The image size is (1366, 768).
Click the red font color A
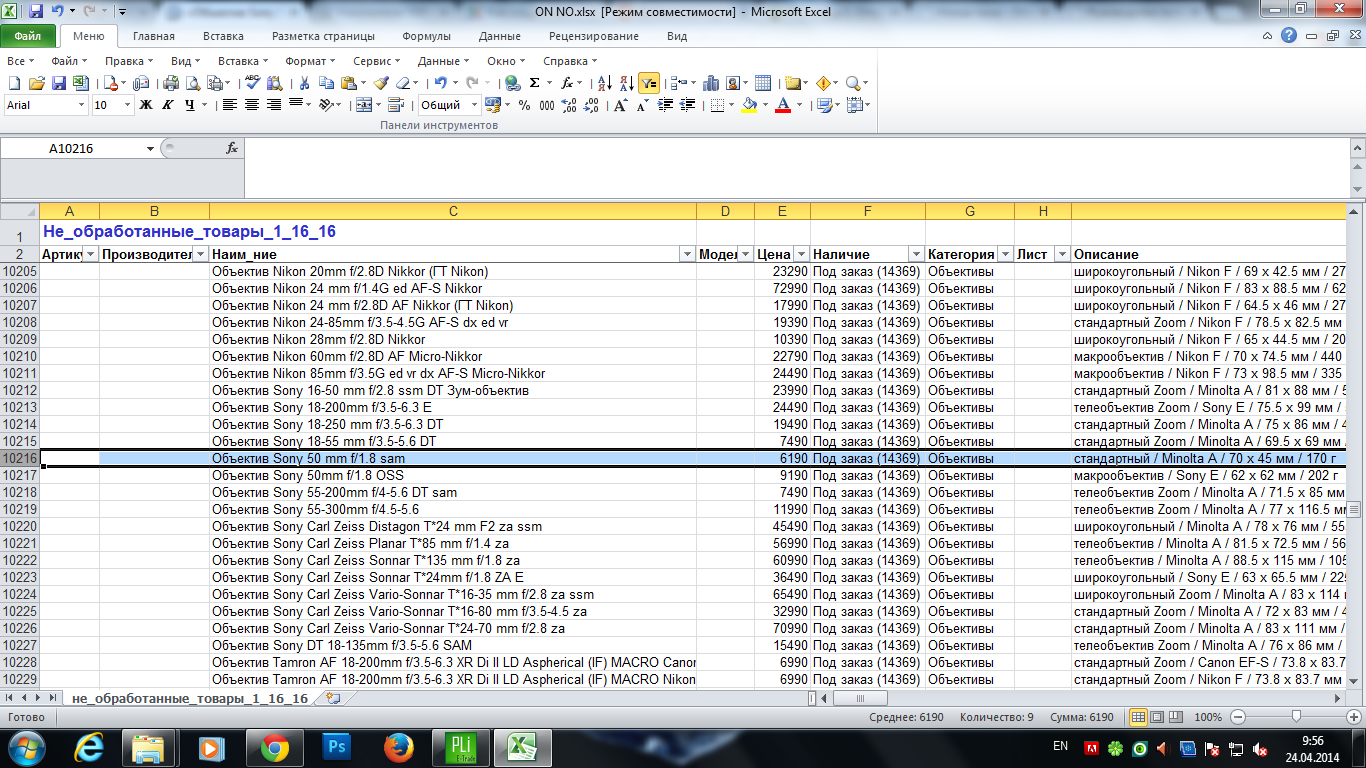pyautogui.click(x=784, y=105)
